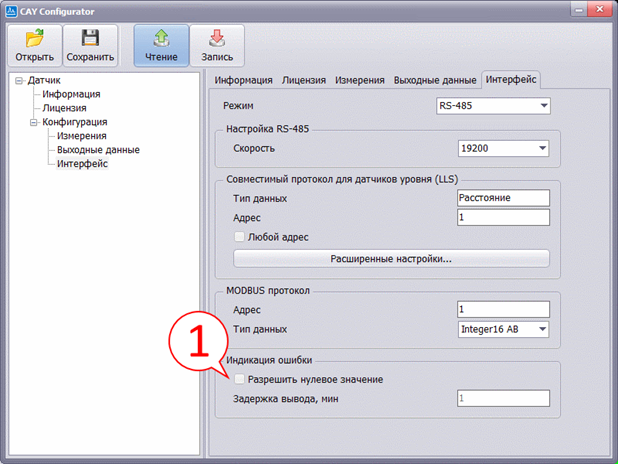Image resolution: width=618 pixels, height=464 pixels.
Task: Click the Открыть folder icon
Action: click(x=34, y=39)
